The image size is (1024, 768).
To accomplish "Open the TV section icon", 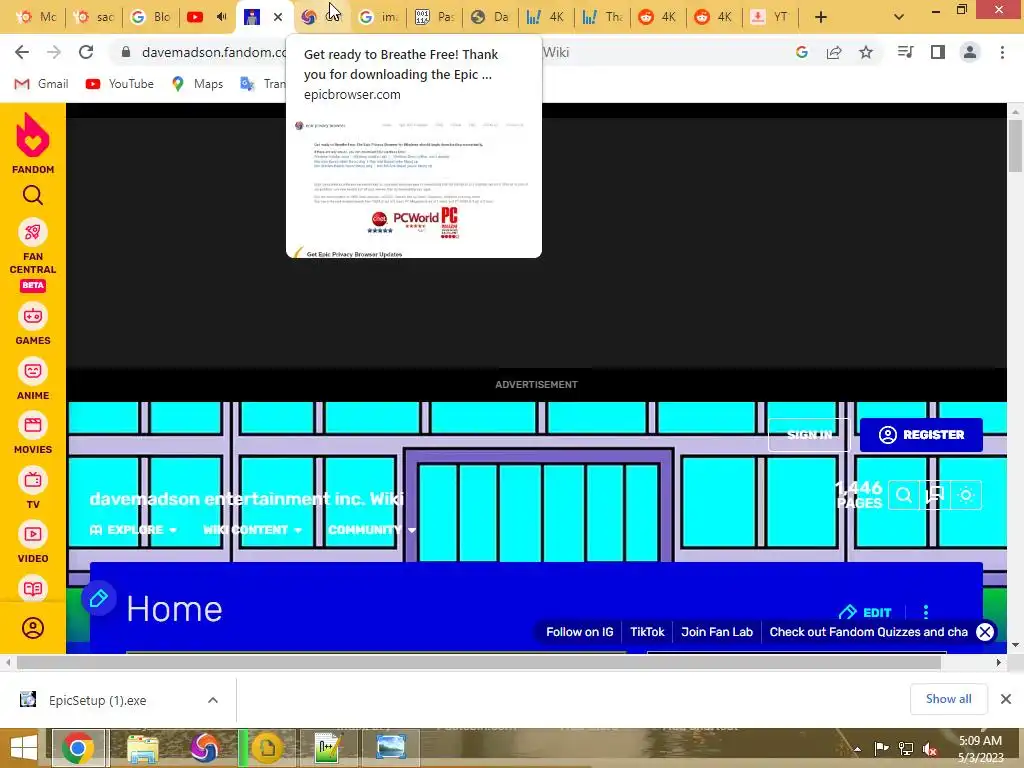I will coord(33,480).
